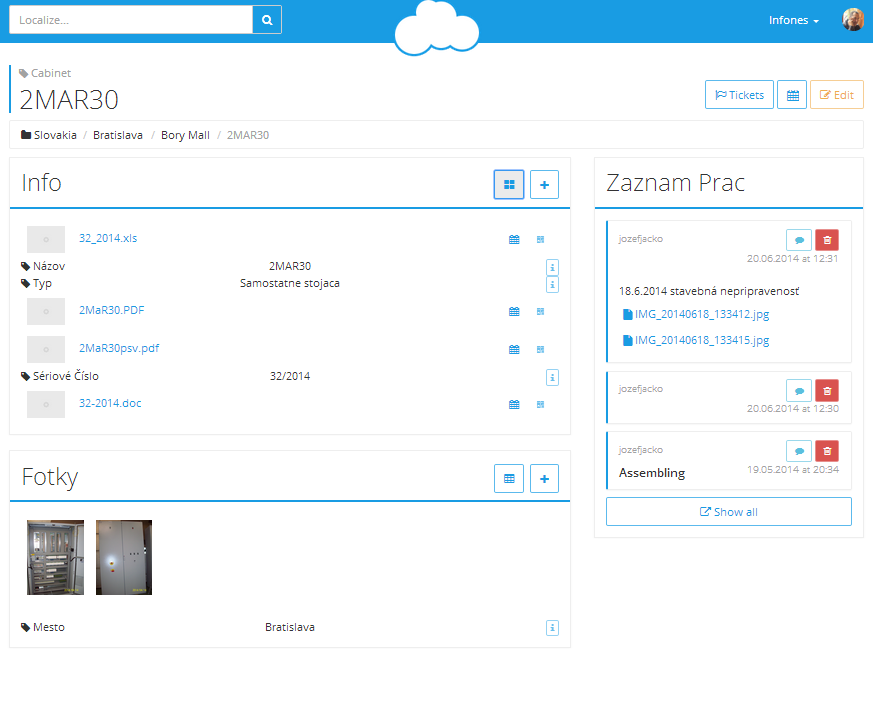Toggle grid view in Info panel
Viewport: 873px width, 711px height.
[509, 185]
